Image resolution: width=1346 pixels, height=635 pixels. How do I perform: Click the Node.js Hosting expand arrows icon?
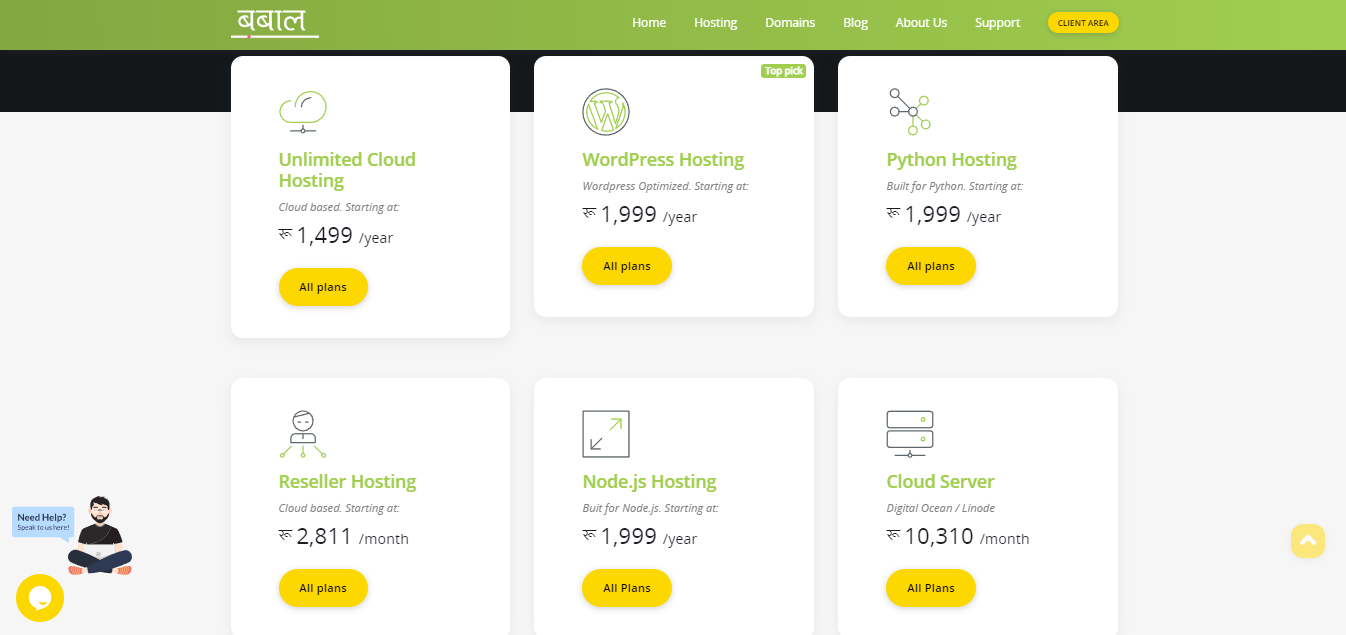[606, 434]
